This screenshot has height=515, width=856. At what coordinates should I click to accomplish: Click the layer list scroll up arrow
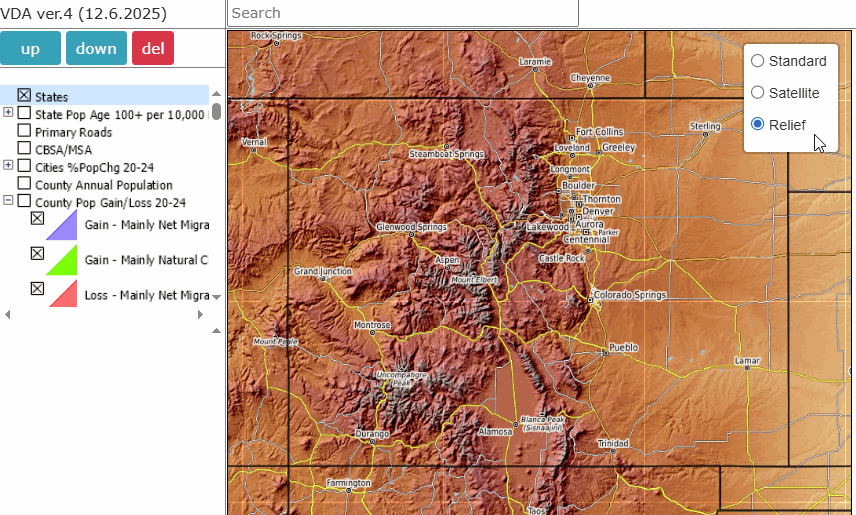(x=216, y=92)
